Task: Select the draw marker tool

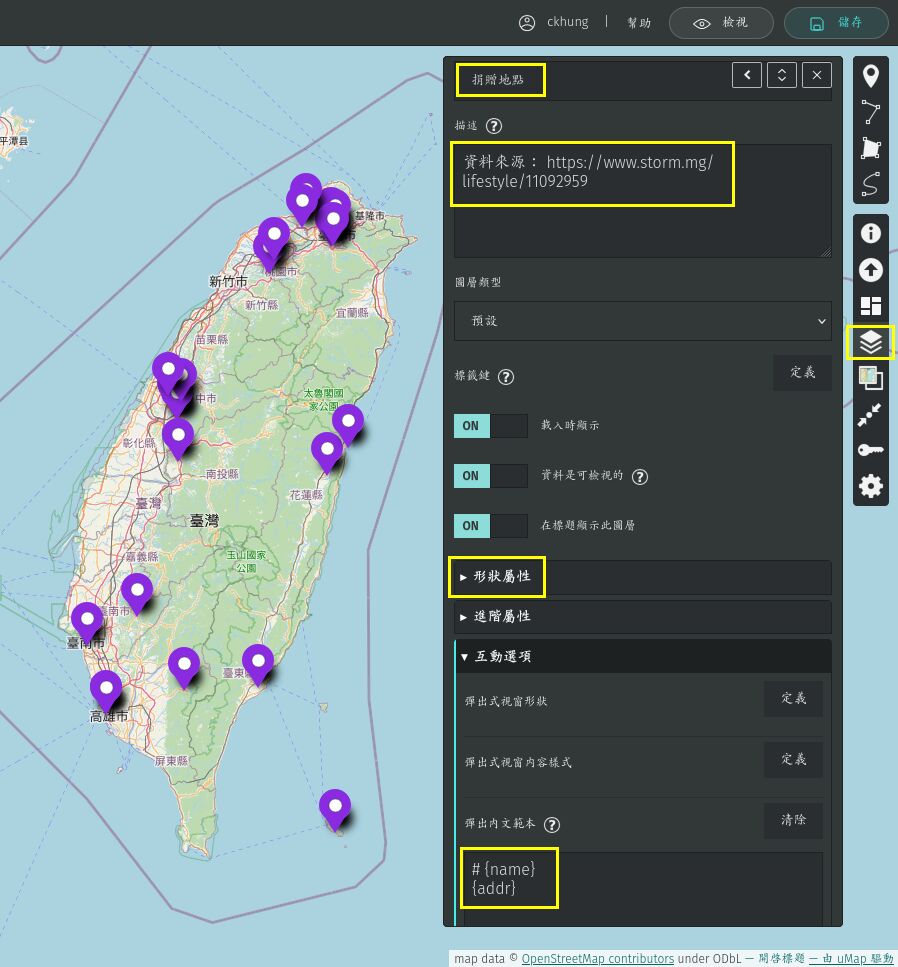Action: coord(871,76)
